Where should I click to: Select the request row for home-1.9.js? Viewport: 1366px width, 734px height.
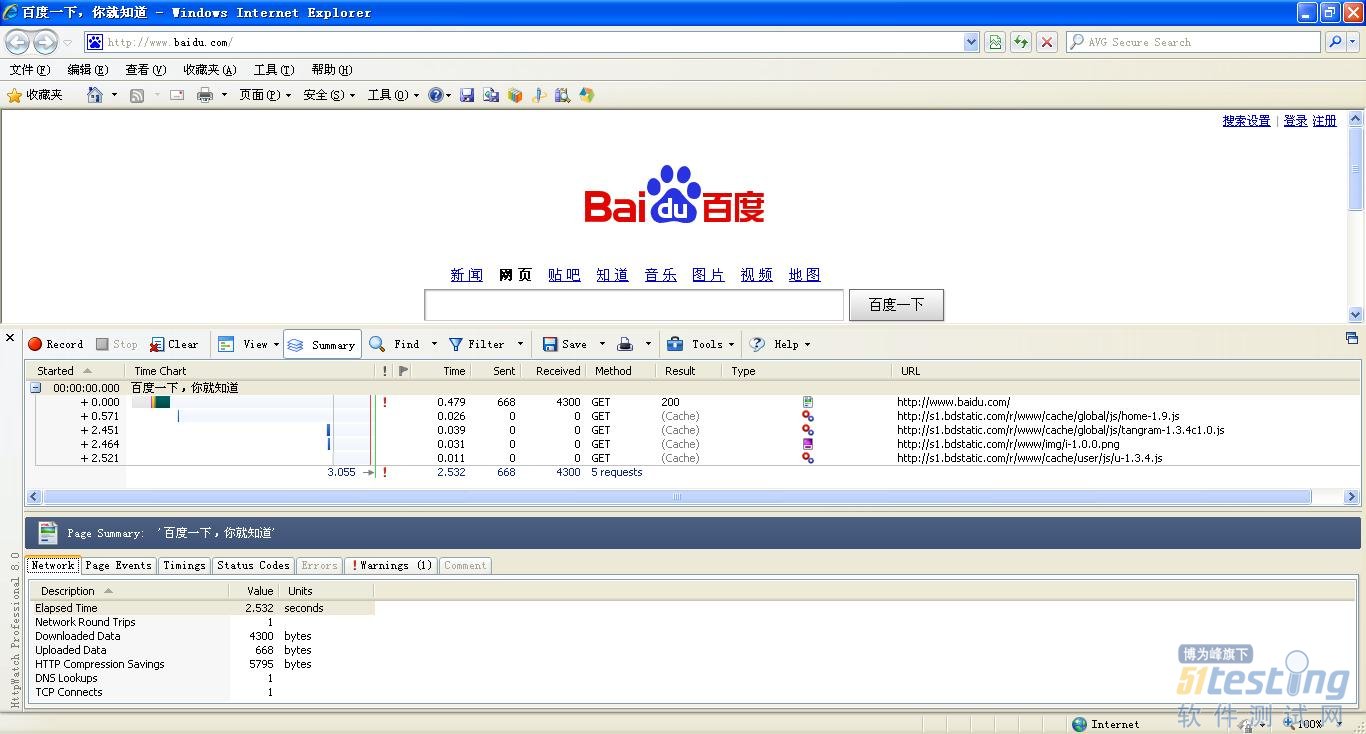692,416
